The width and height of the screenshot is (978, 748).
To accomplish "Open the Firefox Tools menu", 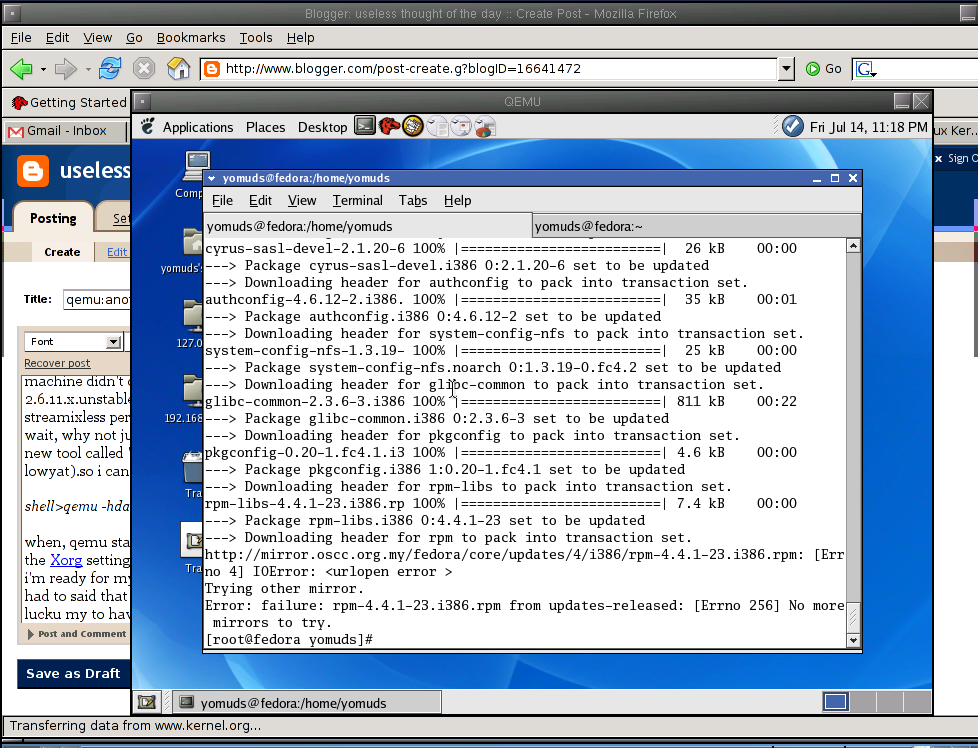I will 256,37.
